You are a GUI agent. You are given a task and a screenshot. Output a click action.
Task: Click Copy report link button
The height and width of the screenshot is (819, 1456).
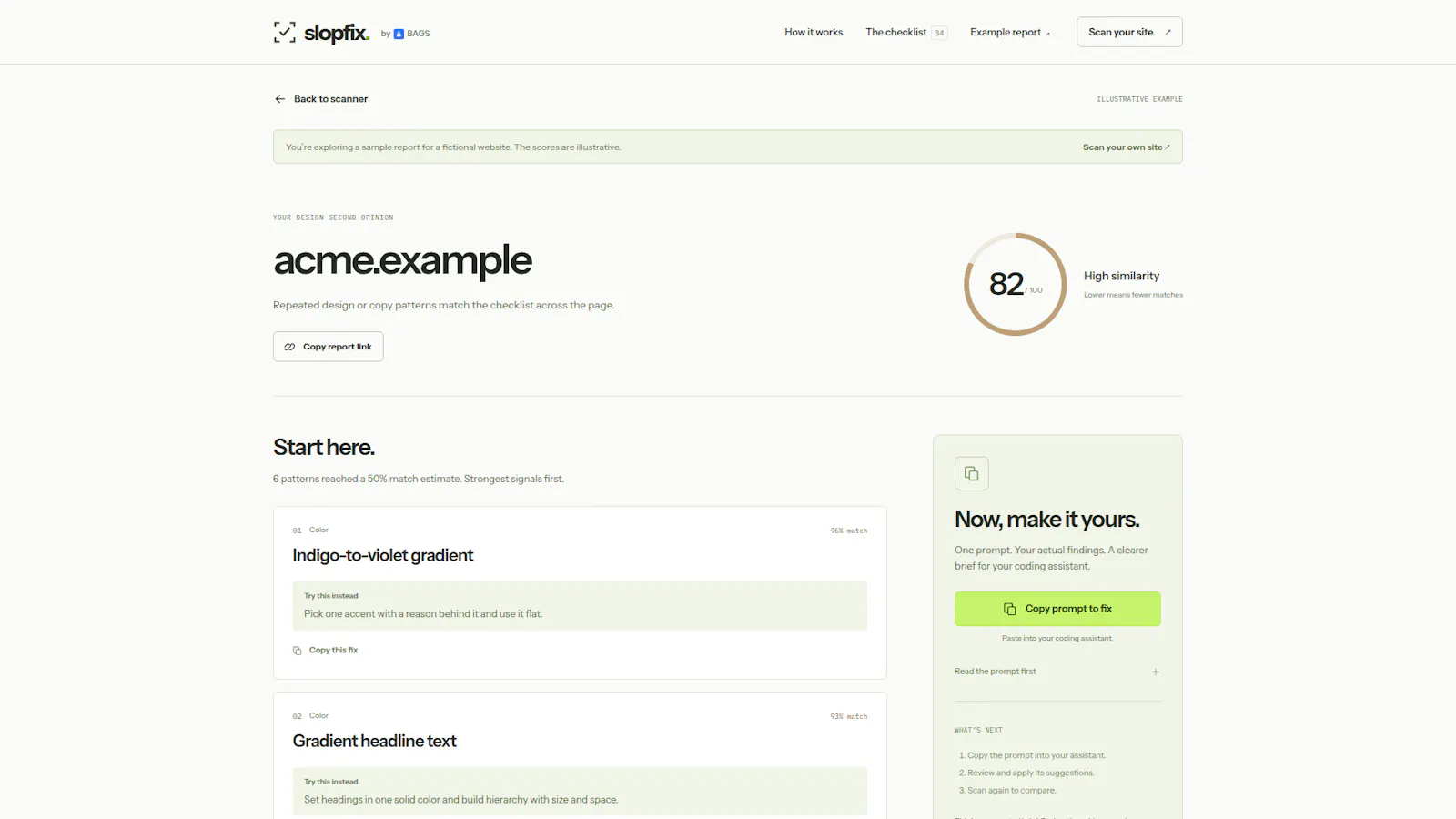[x=329, y=347]
